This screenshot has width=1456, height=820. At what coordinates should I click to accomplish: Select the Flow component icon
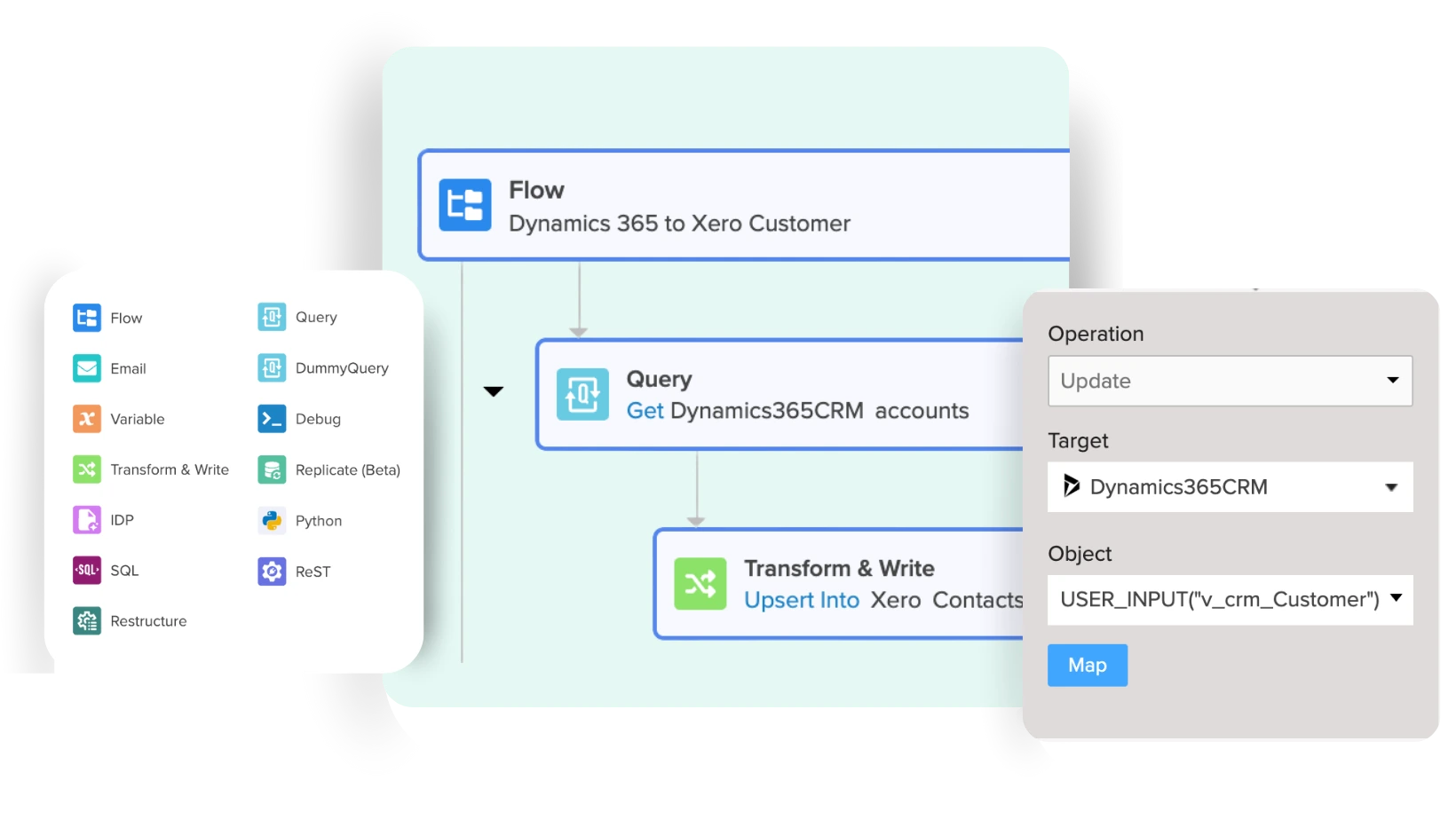[86, 317]
